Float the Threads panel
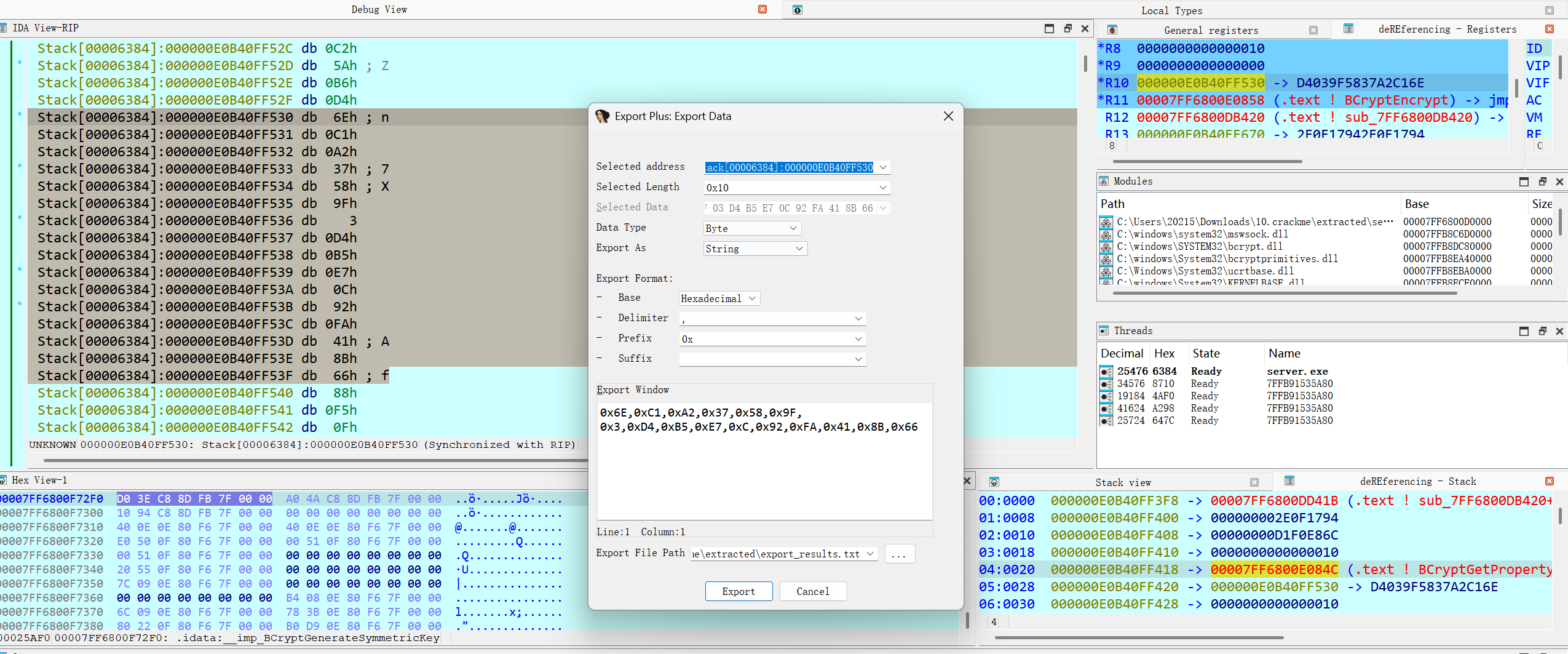1568x654 pixels. pyautogui.click(x=1542, y=331)
